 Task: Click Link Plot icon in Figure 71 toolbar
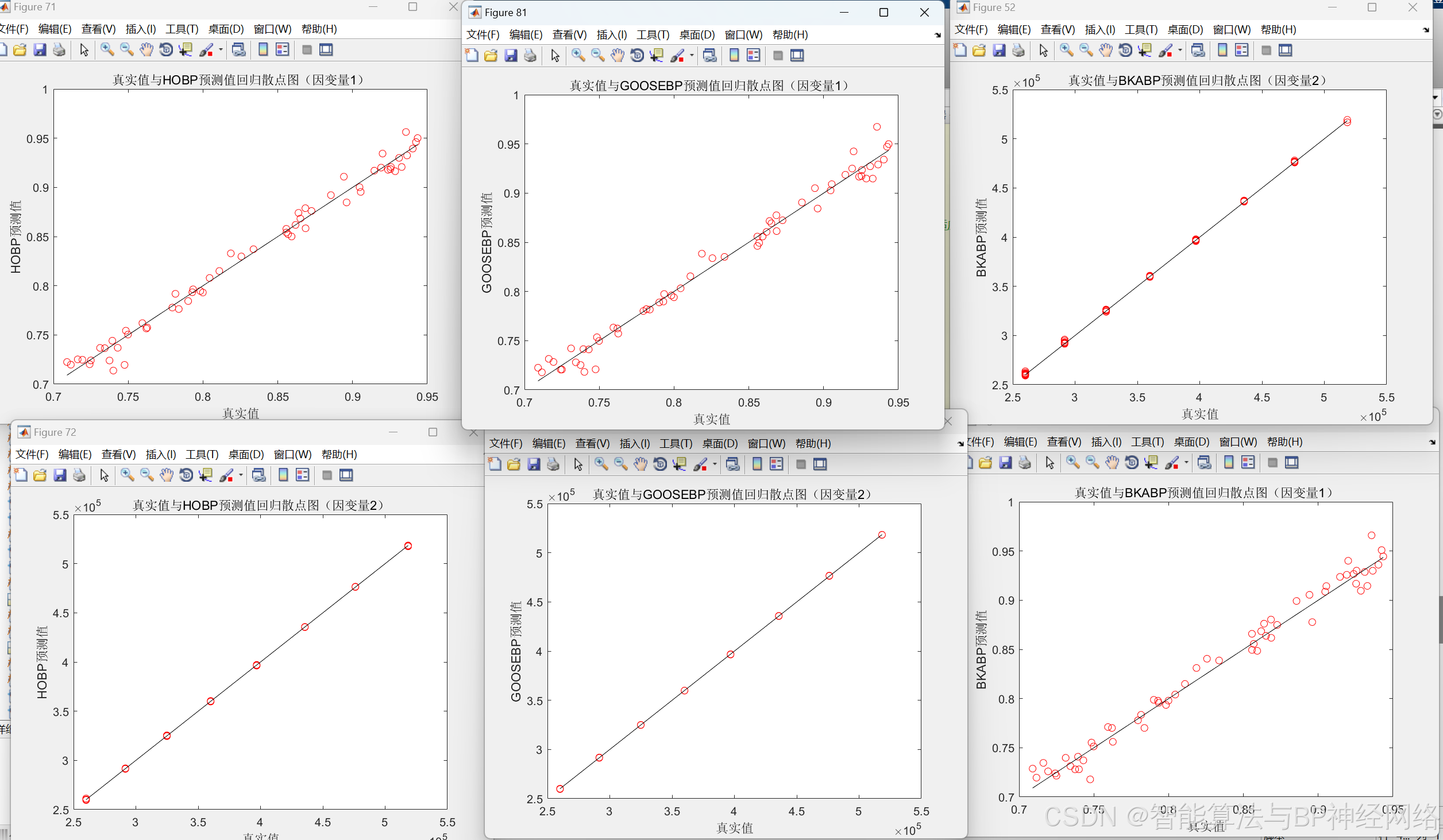(x=239, y=50)
